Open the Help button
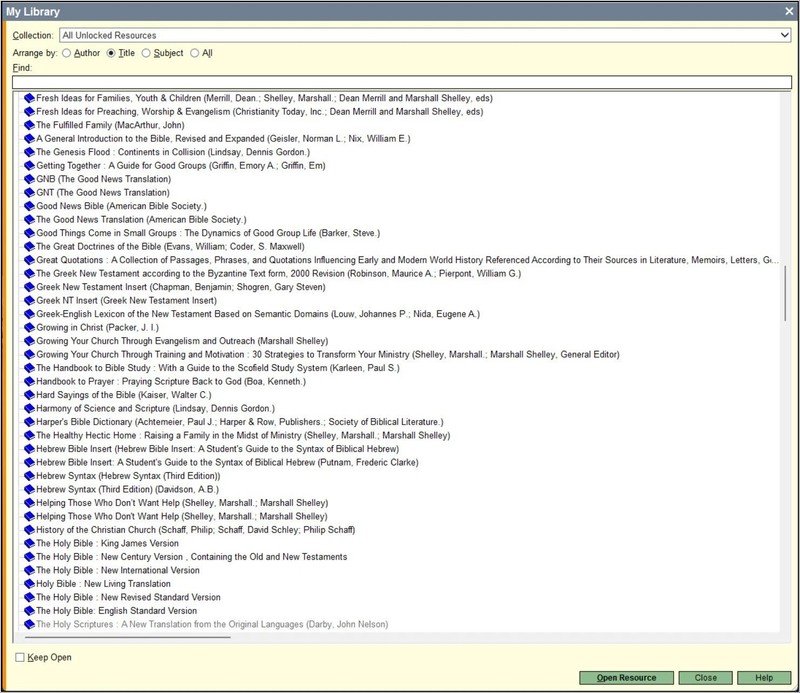 [764, 678]
